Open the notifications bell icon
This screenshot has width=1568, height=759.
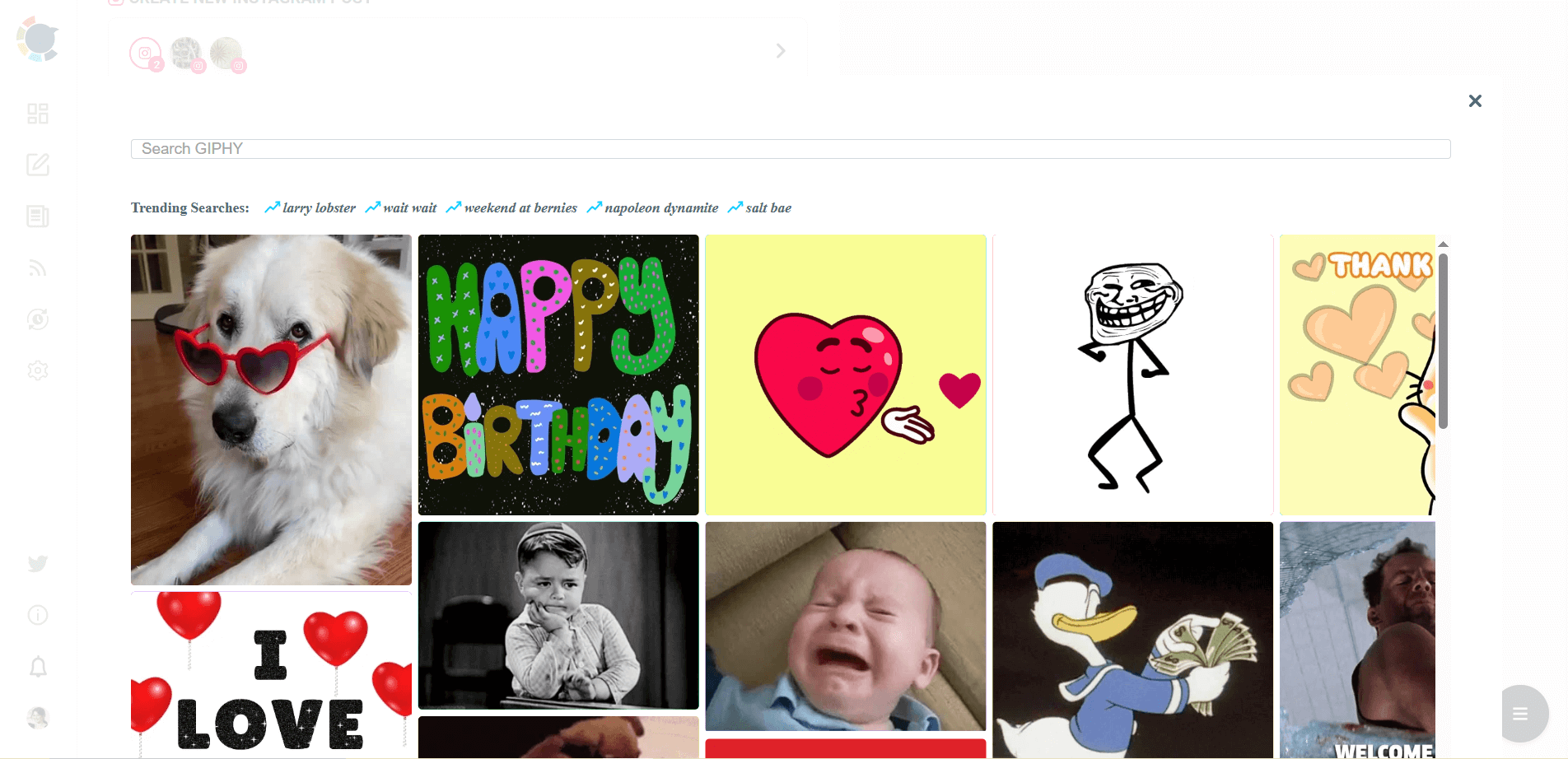click(x=38, y=666)
